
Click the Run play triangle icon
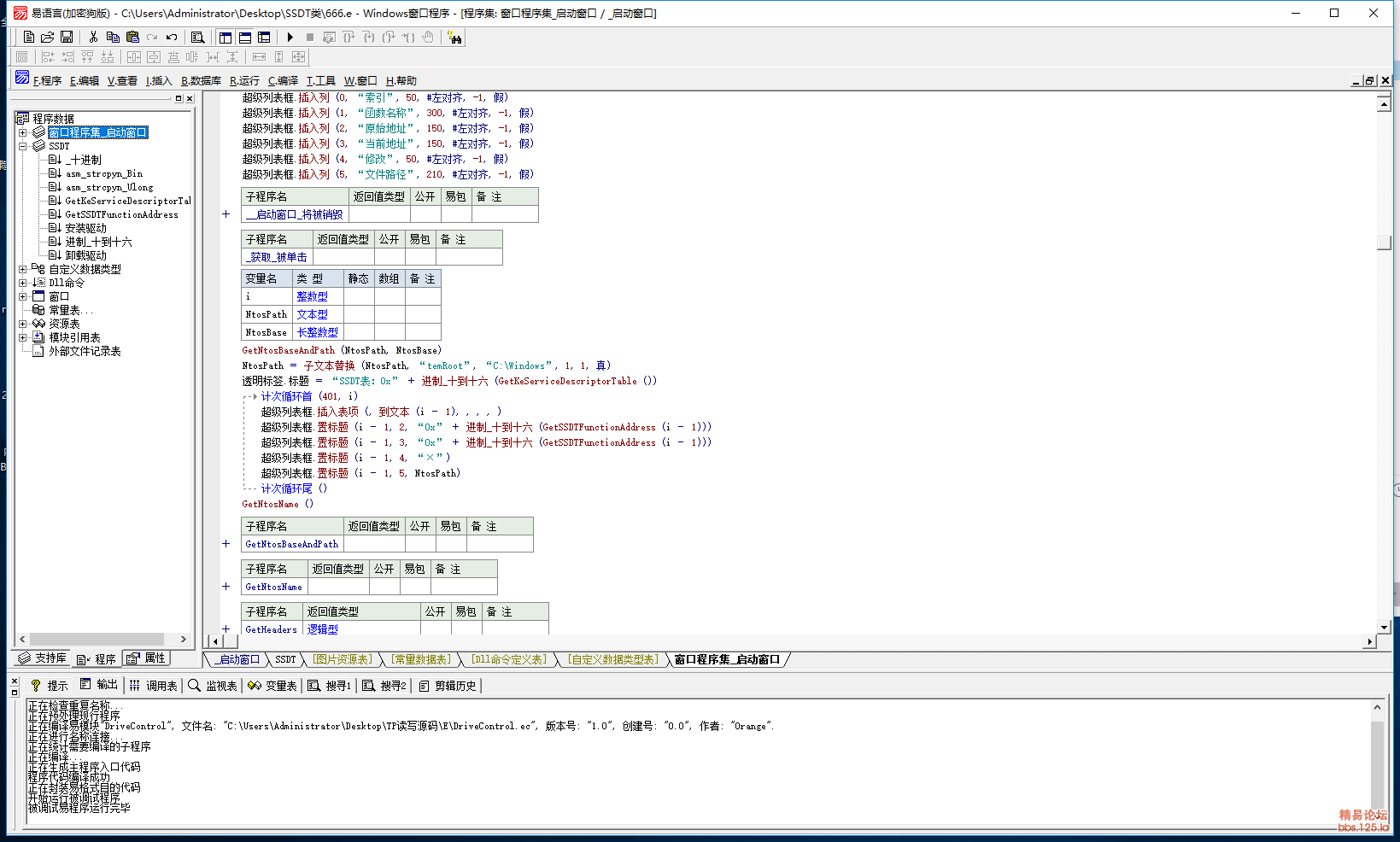click(x=290, y=38)
